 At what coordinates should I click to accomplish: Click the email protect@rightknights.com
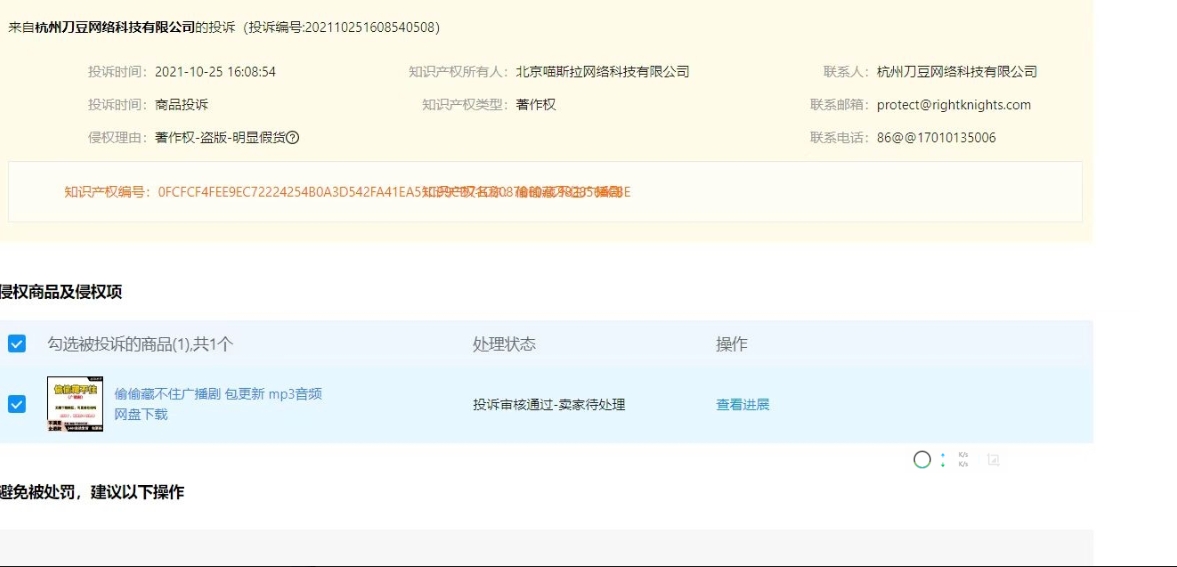click(953, 105)
